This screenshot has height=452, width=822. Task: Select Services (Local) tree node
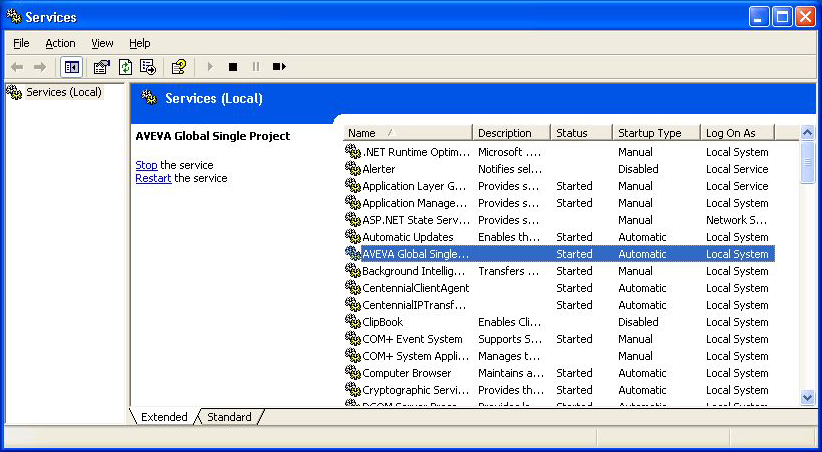63,92
